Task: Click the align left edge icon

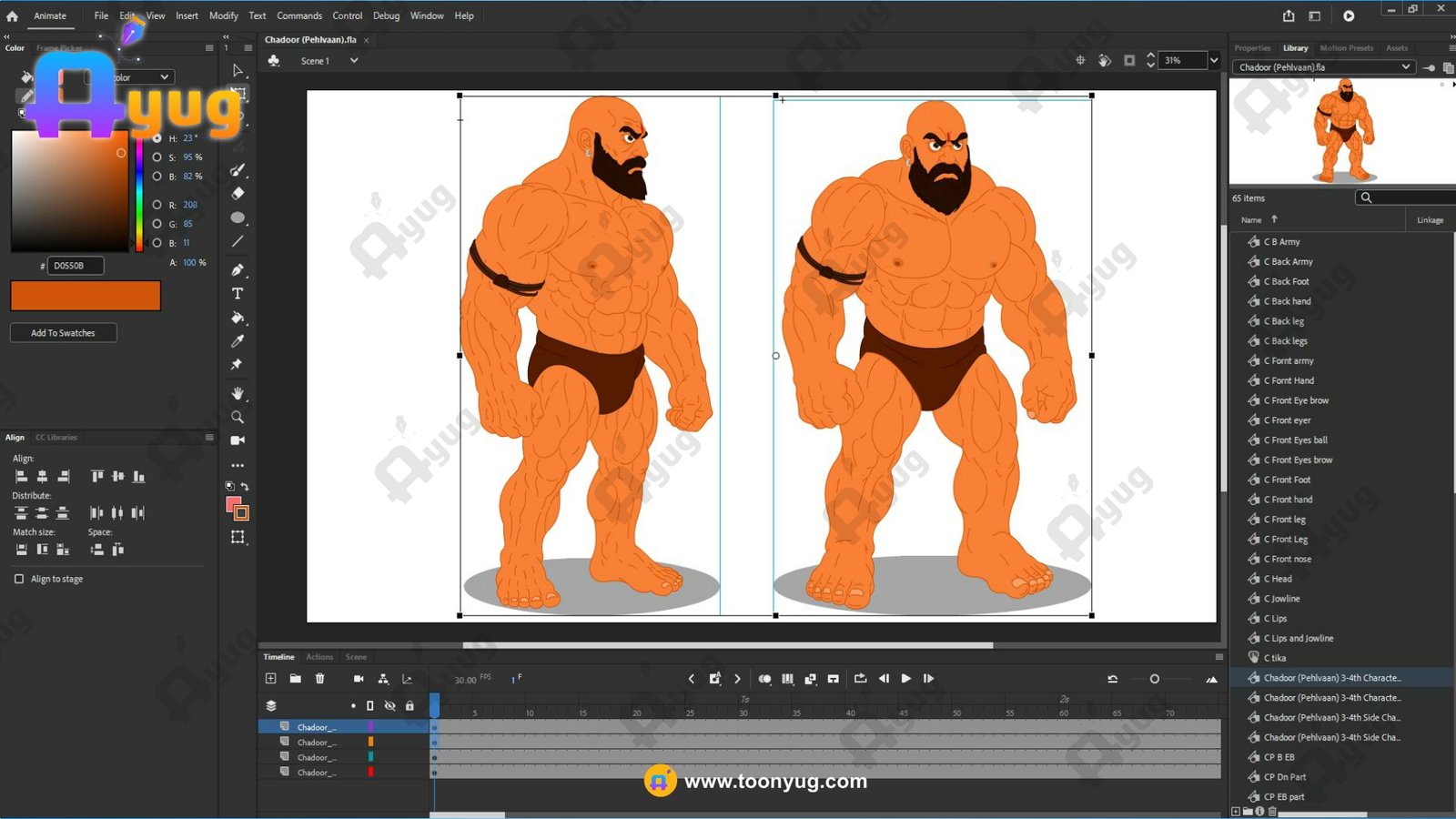Action: click(x=21, y=477)
